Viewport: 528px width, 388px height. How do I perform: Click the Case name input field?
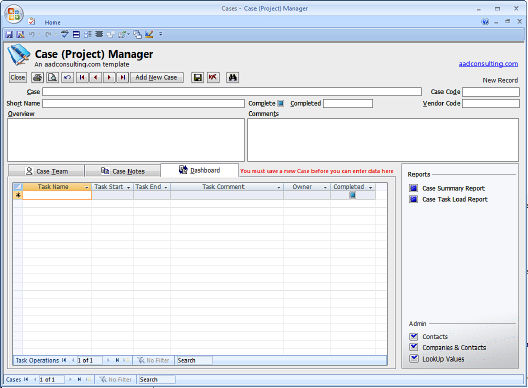coord(232,92)
